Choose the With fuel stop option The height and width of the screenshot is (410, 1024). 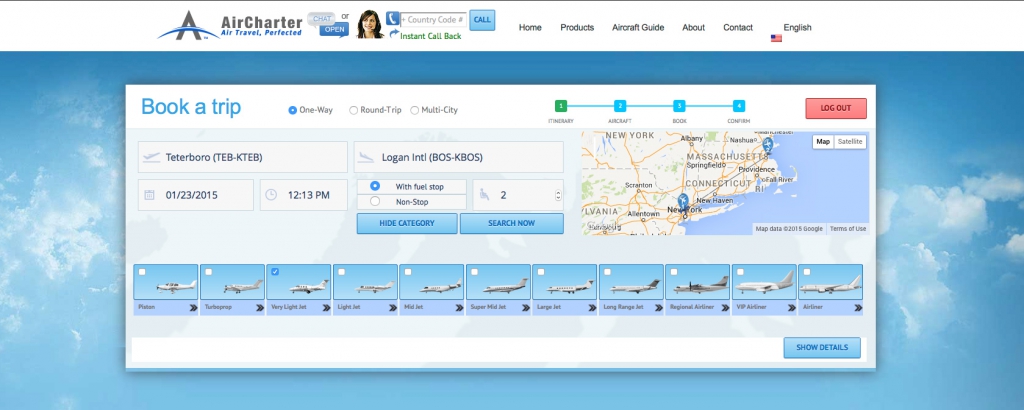pos(375,186)
